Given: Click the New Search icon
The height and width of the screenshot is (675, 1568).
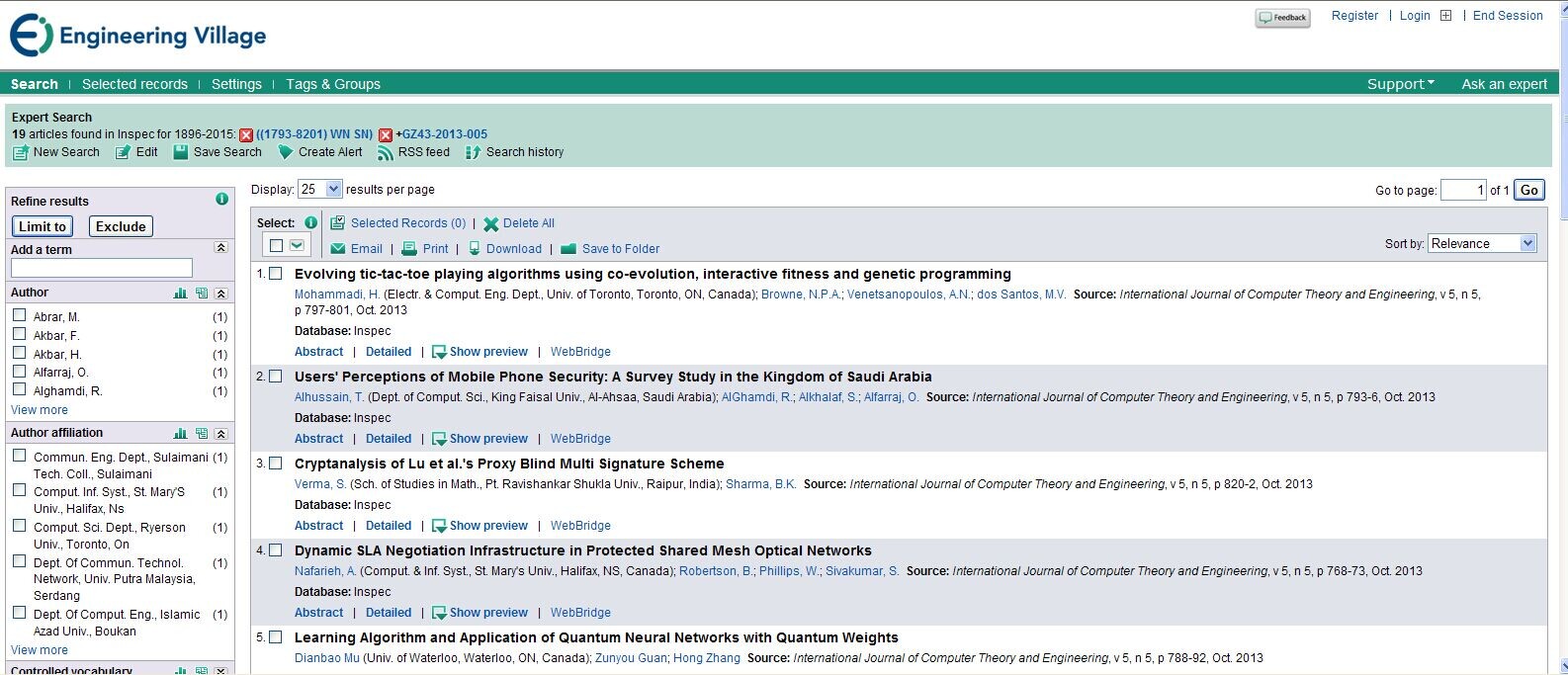Looking at the screenshot, I should click(20, 152).
